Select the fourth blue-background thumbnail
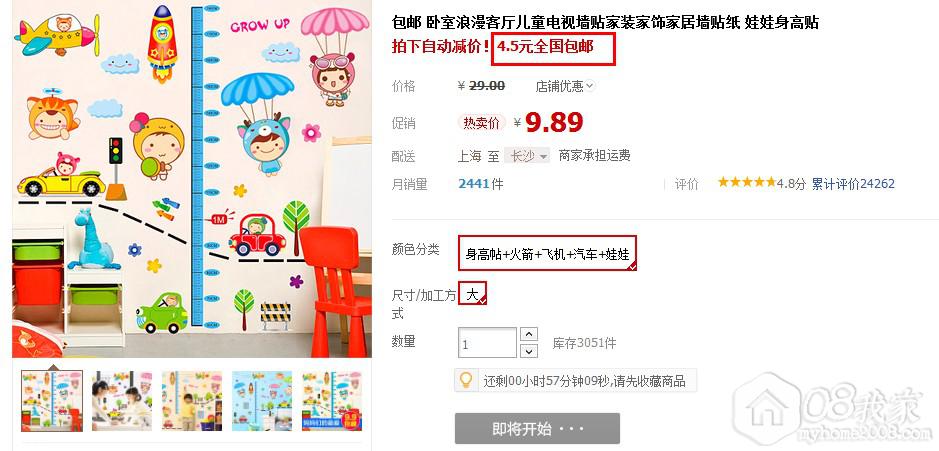The height and width of the screenshot is (451, 939). click(x=262, y=401)
